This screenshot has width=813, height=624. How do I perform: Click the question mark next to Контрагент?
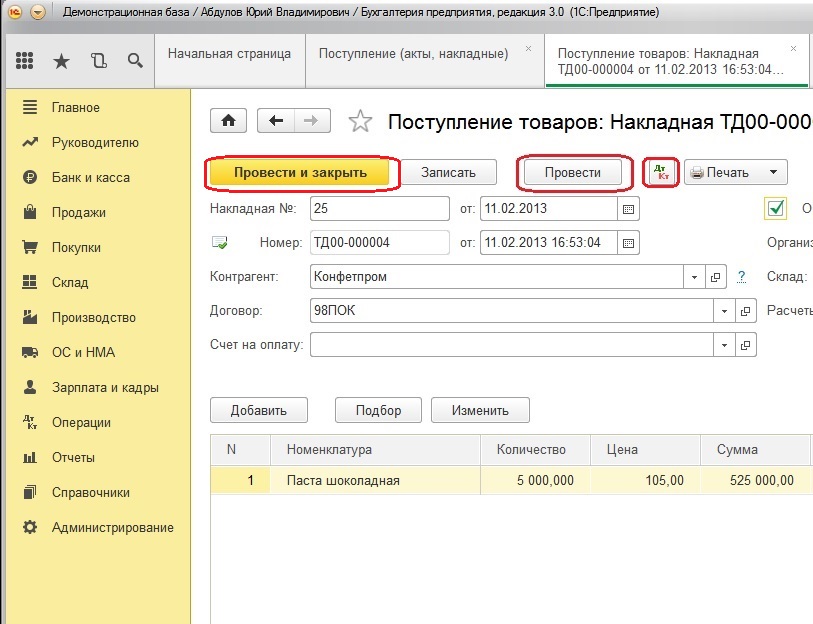click(742, 277)
